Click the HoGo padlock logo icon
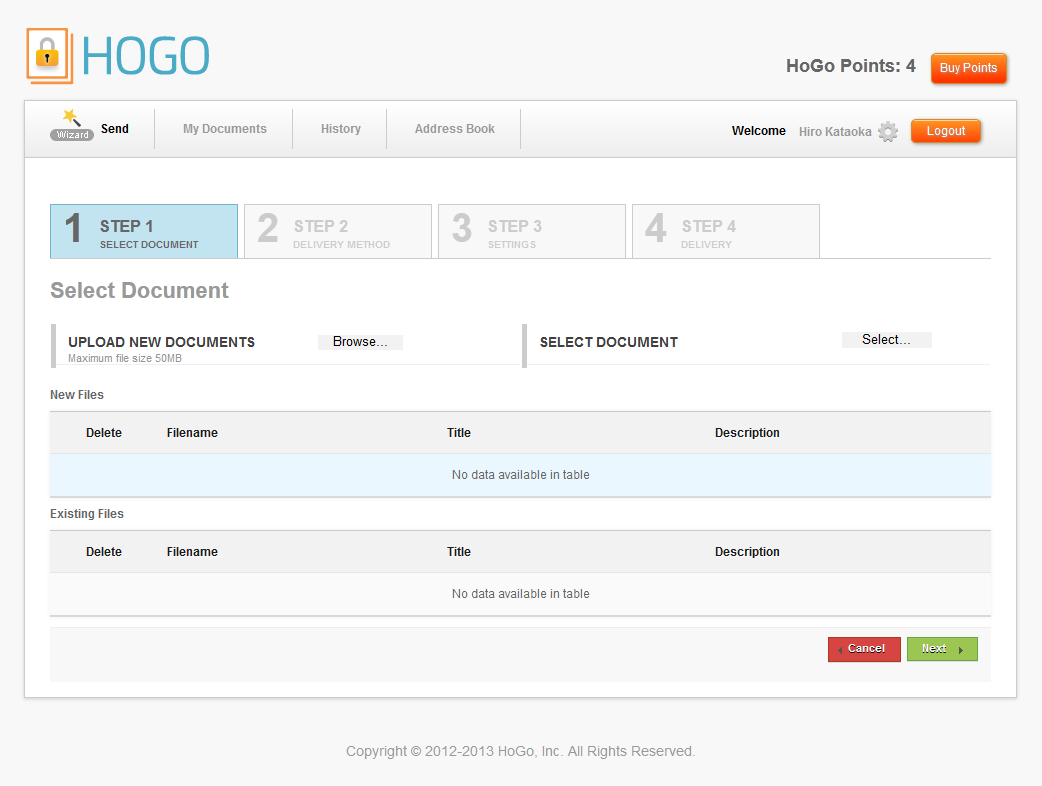Screen dimensions: 1042x786 click(x=48, y=55)
